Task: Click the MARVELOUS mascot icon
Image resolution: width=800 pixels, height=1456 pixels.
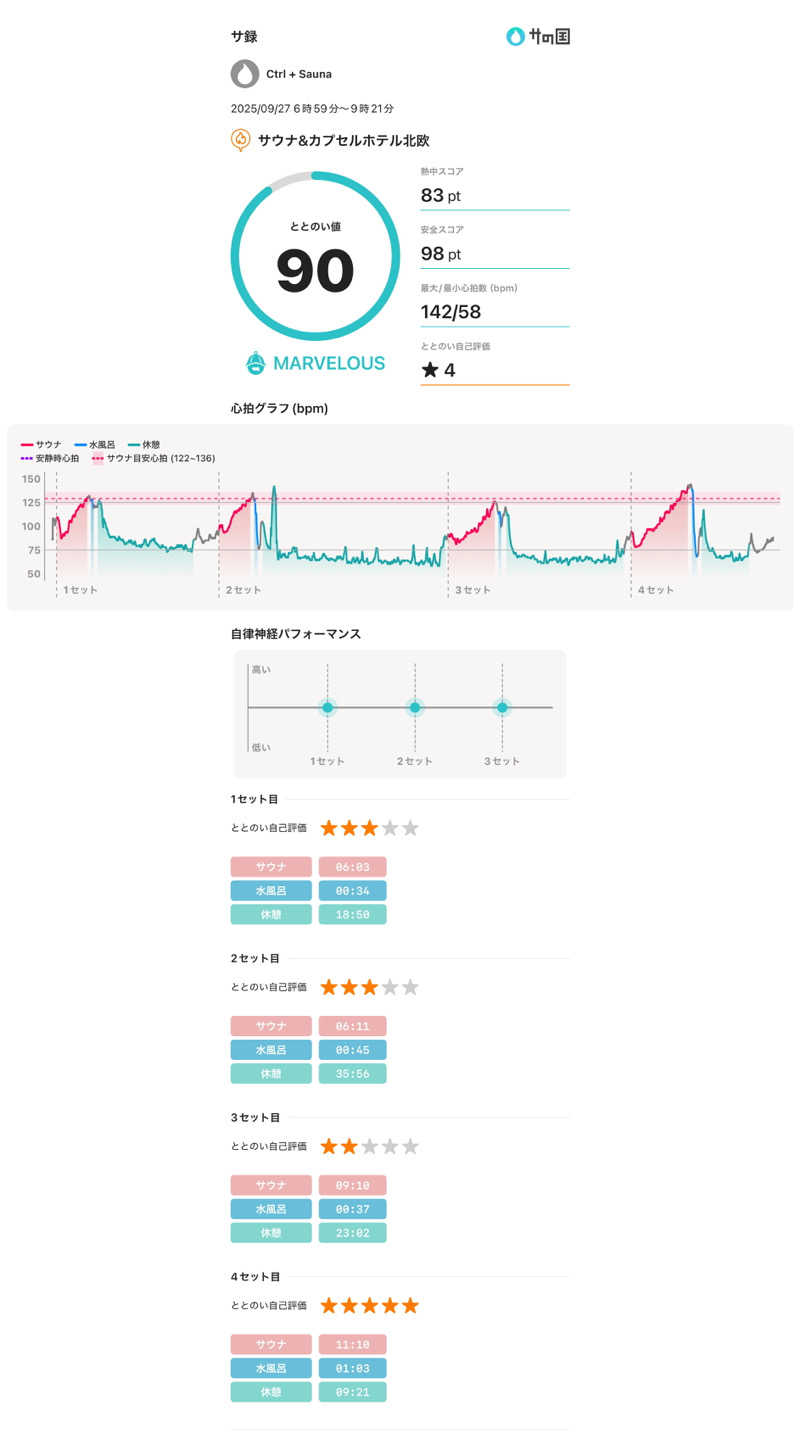Action: (x=256, y=363)
